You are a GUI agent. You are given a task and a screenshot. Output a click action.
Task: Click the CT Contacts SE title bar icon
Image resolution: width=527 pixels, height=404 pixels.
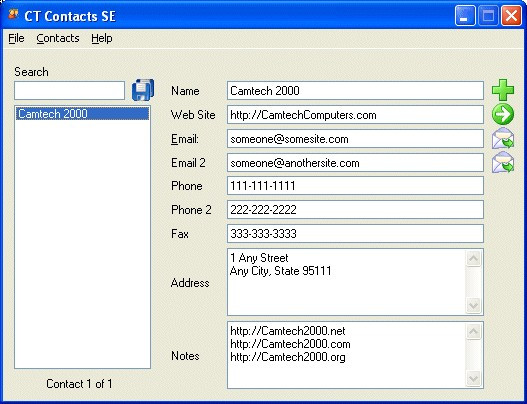coord(13,14)
